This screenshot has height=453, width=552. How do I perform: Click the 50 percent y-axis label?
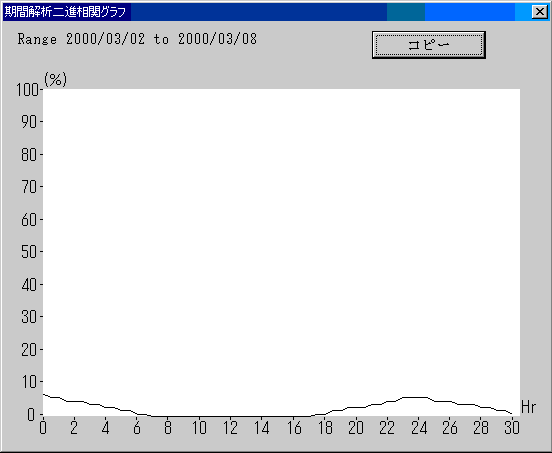[x=29, y=252]
